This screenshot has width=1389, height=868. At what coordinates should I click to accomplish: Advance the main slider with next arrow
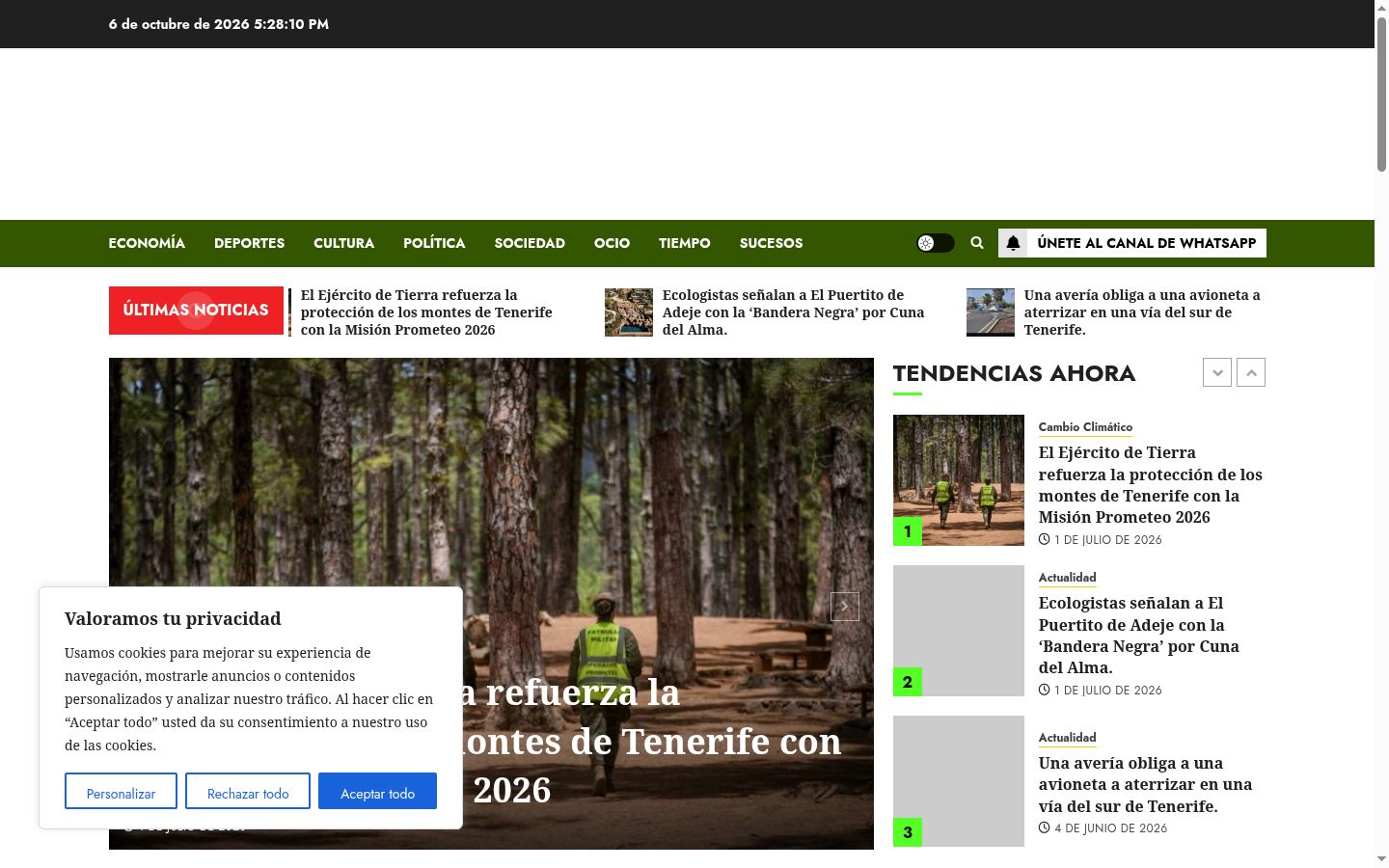pos(845,606)
